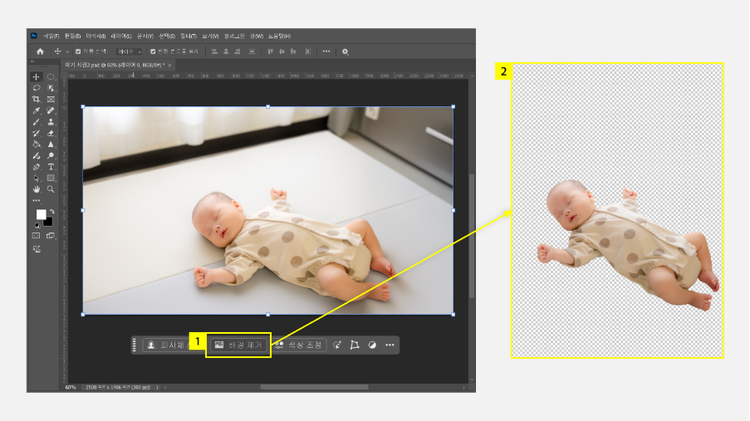
Task: Reset default foreground and background colors
Action: tap(37, 225)
